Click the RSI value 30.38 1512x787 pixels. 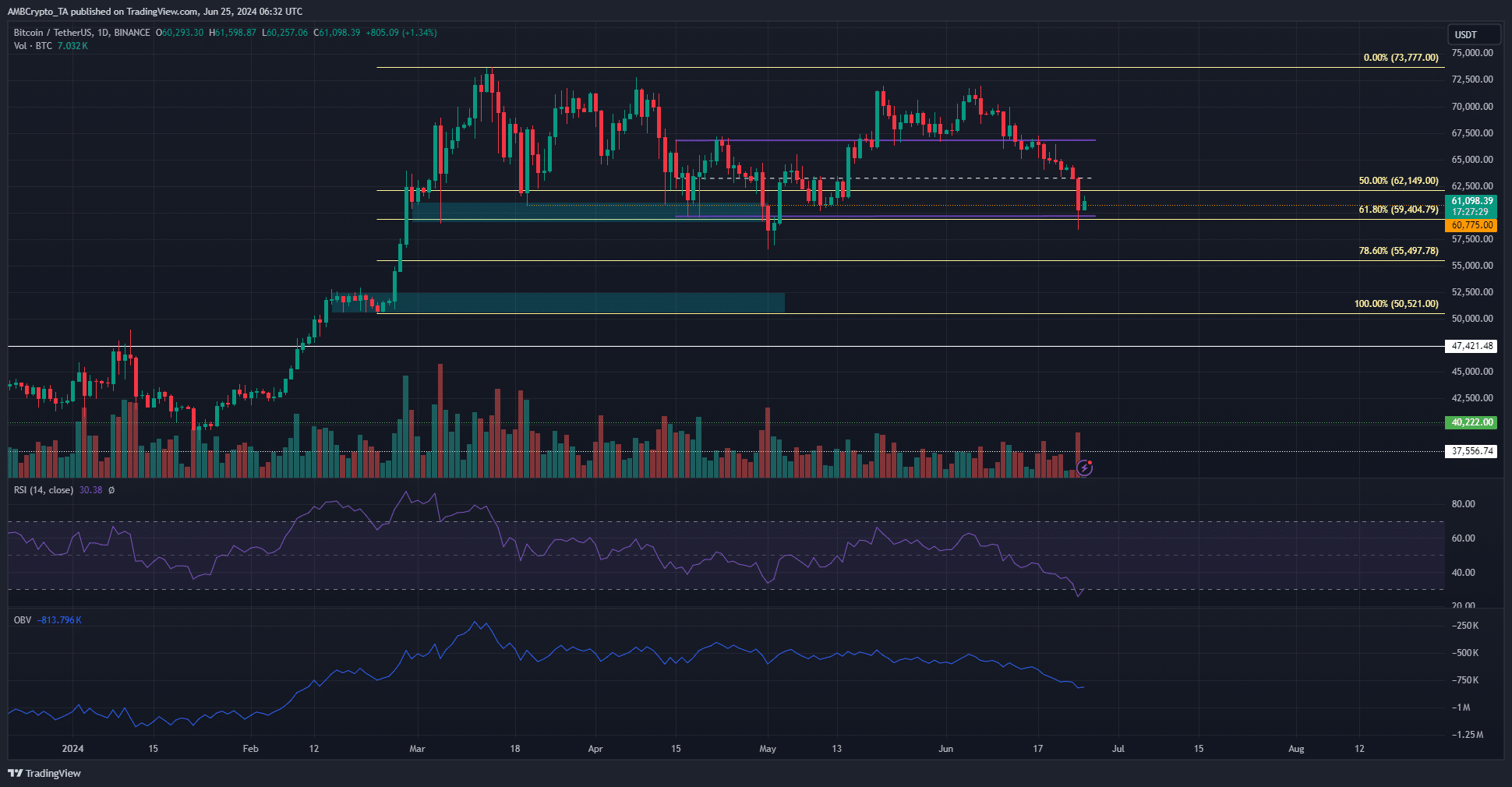click(x=90, y=490)
